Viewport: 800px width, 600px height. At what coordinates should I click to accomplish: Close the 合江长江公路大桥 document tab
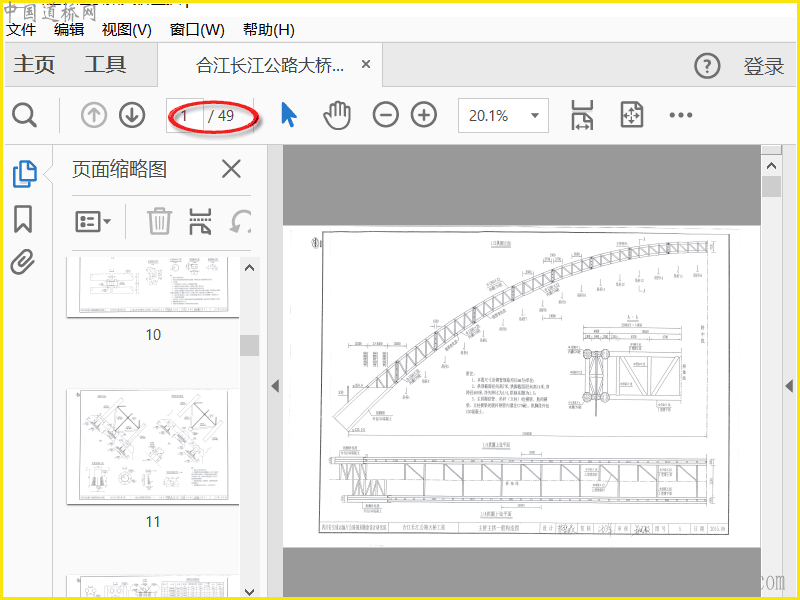pos(366,64)
